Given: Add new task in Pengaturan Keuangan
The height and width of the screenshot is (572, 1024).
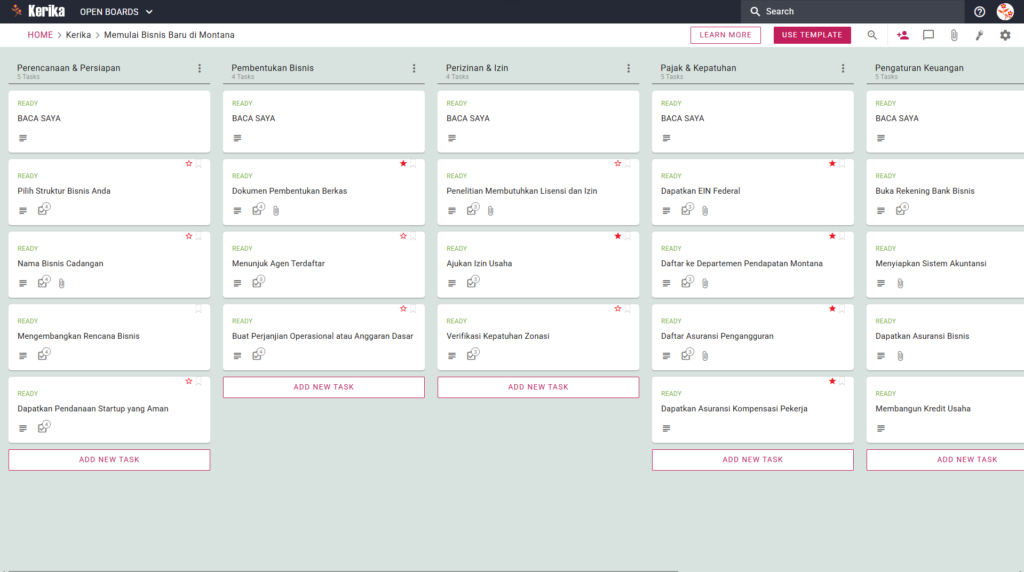Looking at the screenshot, I should [945, 460].
